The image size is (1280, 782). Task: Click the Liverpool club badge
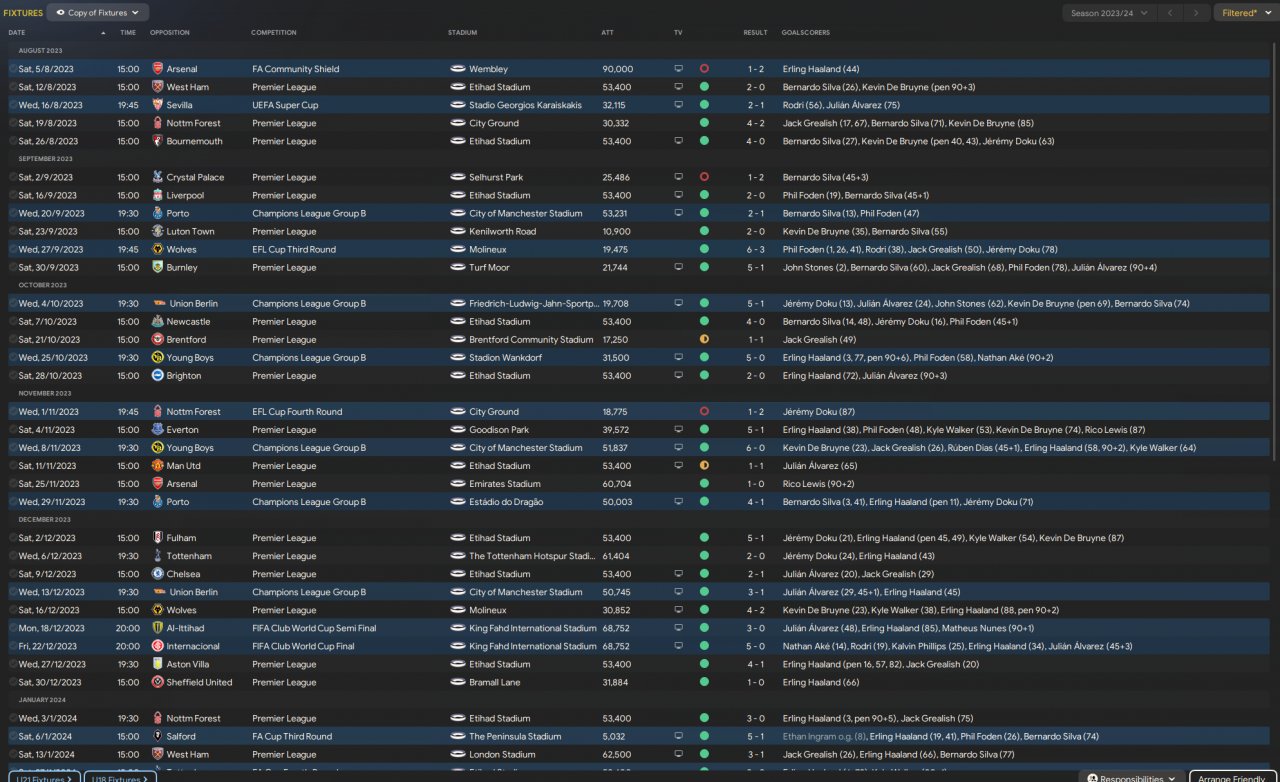(x=158, y=195)
